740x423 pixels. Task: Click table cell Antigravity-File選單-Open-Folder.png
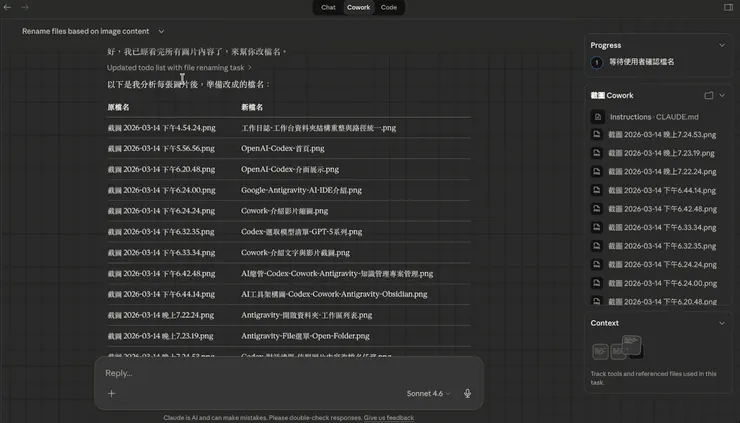[305, 336]
